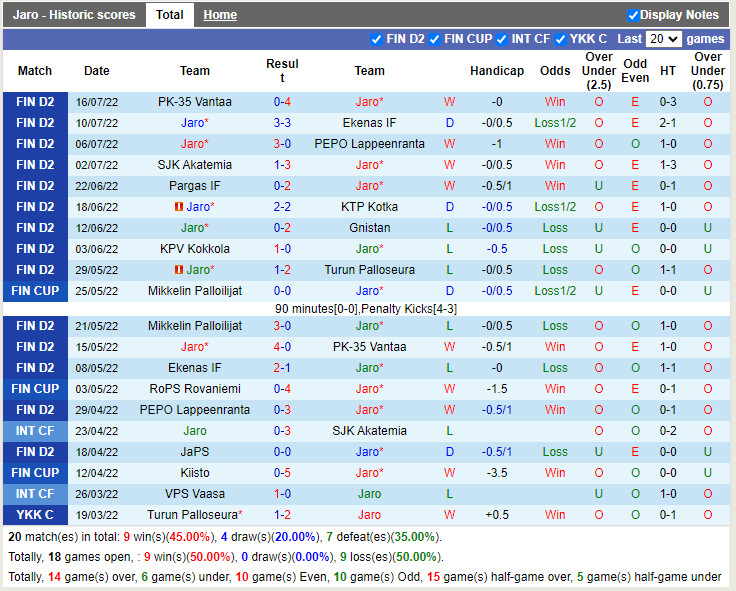Open the Last games count dropdown
736x591 pixels.
[x=663, y=39]
